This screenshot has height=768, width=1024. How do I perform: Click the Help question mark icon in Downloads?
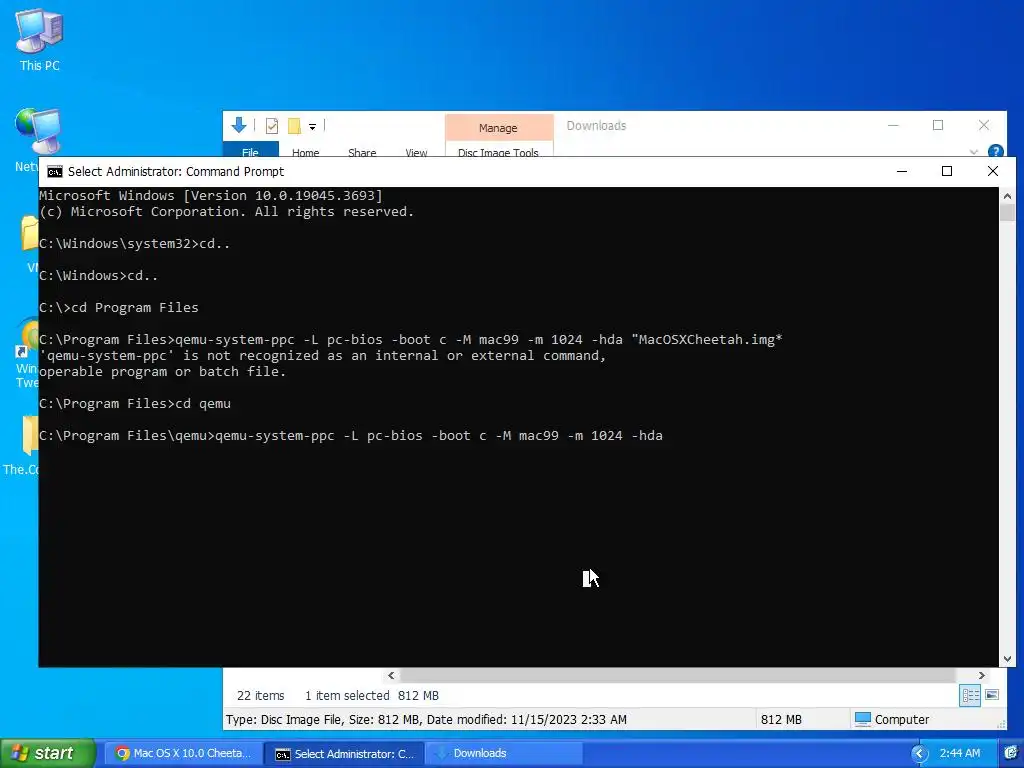pos(996,151)
